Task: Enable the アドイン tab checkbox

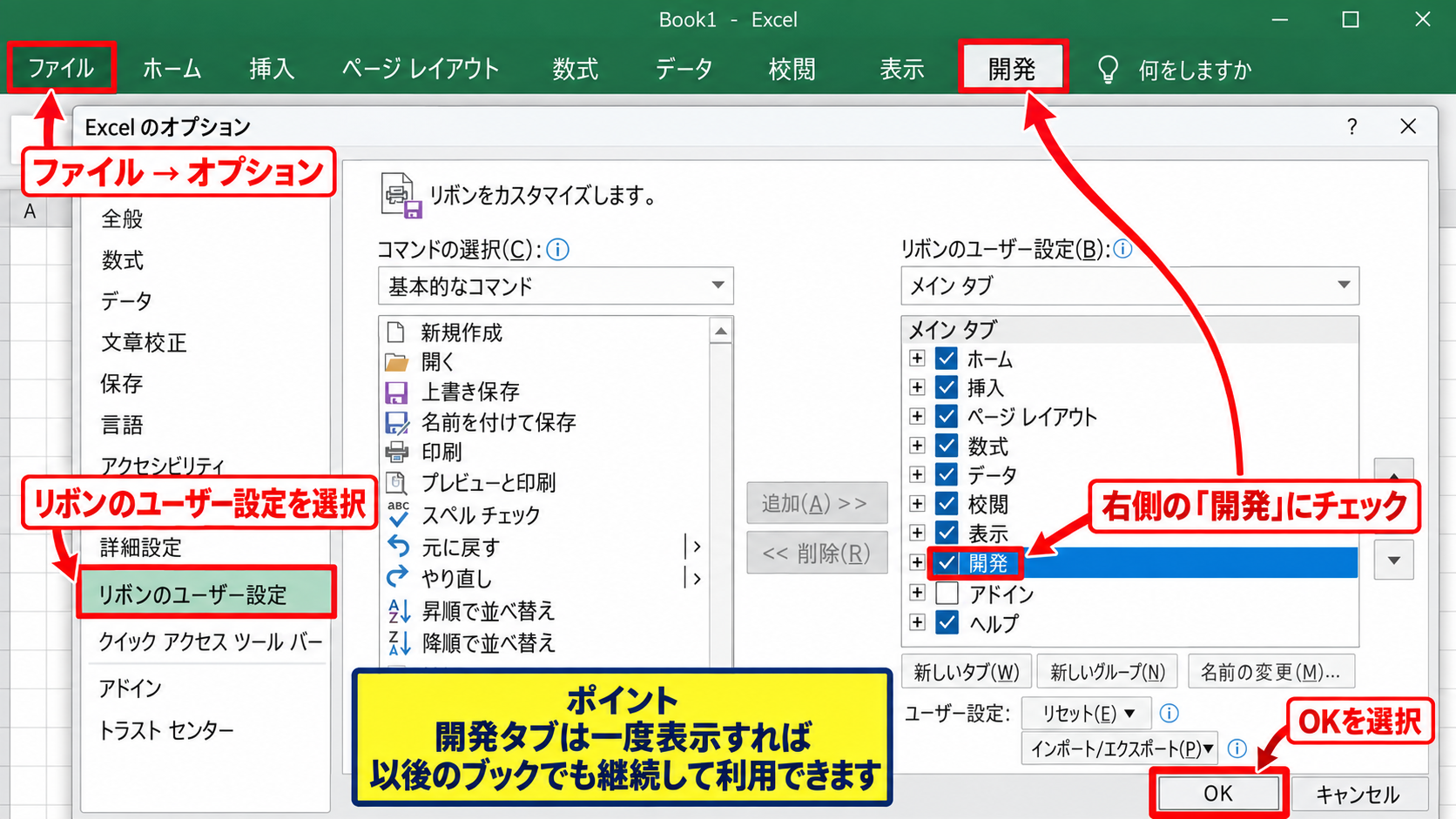Action: pyautogui.click(x=947, y=594)
